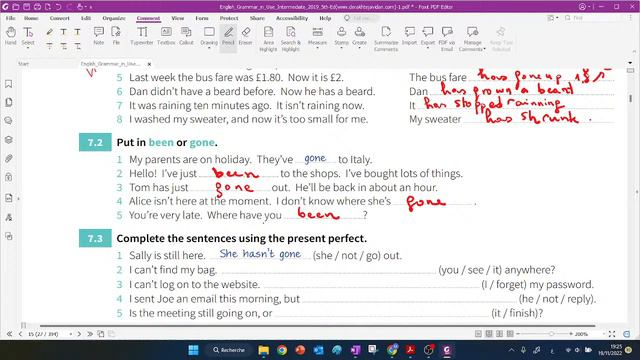The height and width of the screenshot is (360, 640).
Task: Open the Stamp tool
Action: 341,36
